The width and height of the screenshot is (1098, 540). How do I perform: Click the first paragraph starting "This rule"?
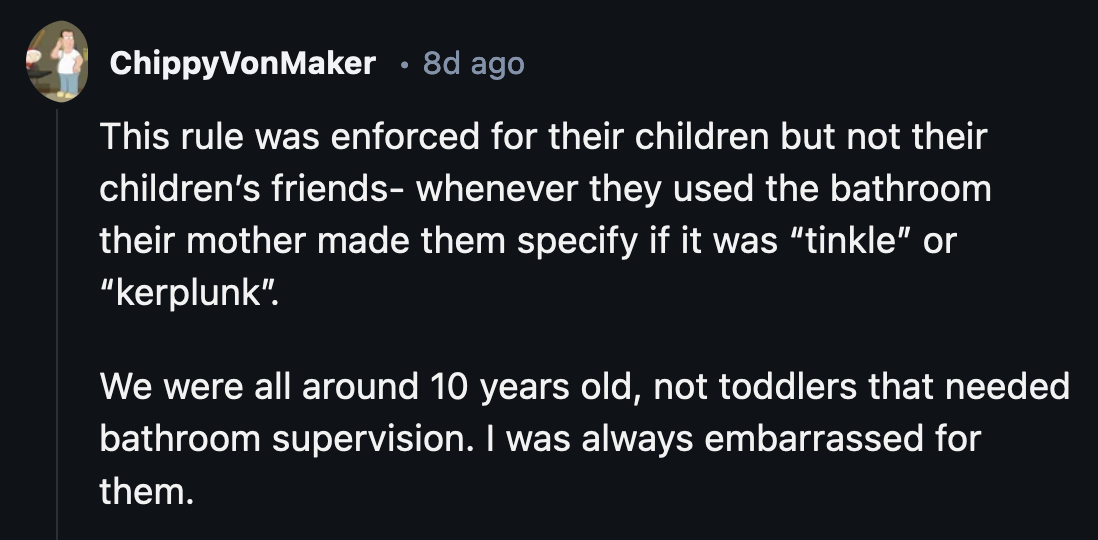pyautogui.click(x=540, y=190)
